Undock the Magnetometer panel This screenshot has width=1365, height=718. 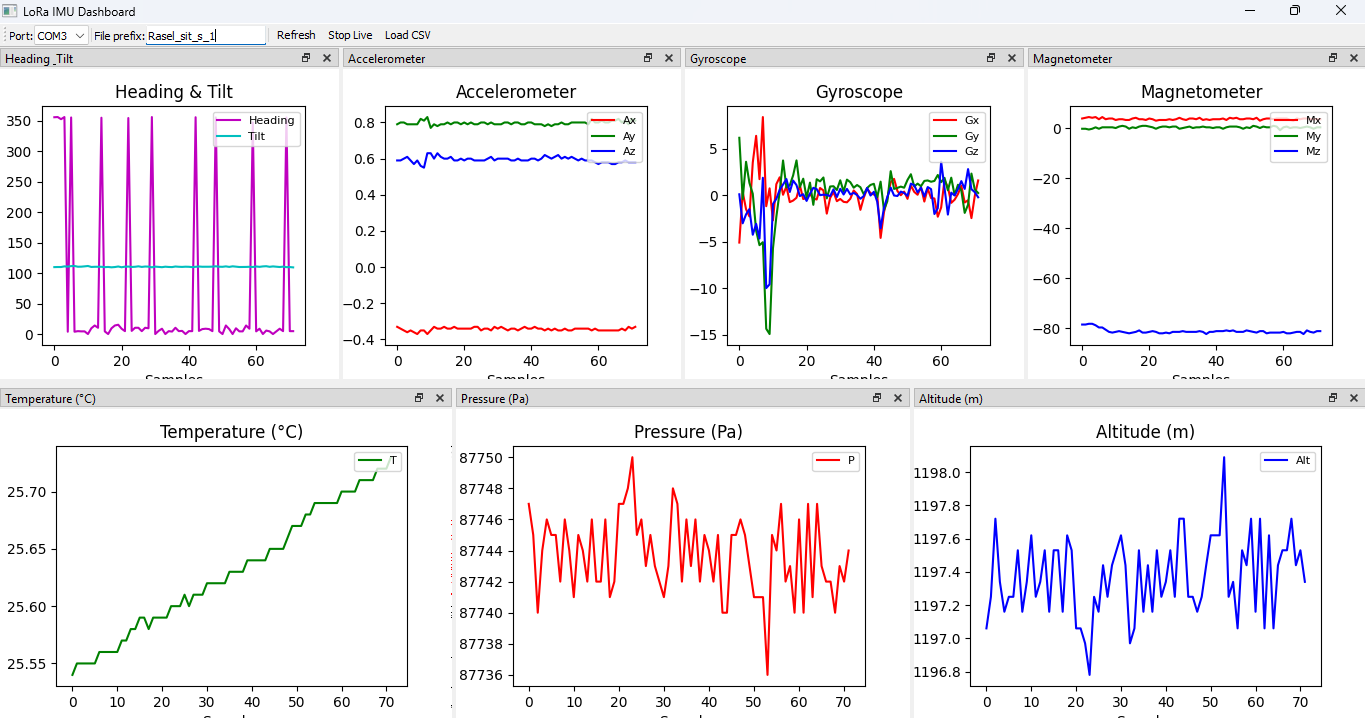[x=1333, y=59]
